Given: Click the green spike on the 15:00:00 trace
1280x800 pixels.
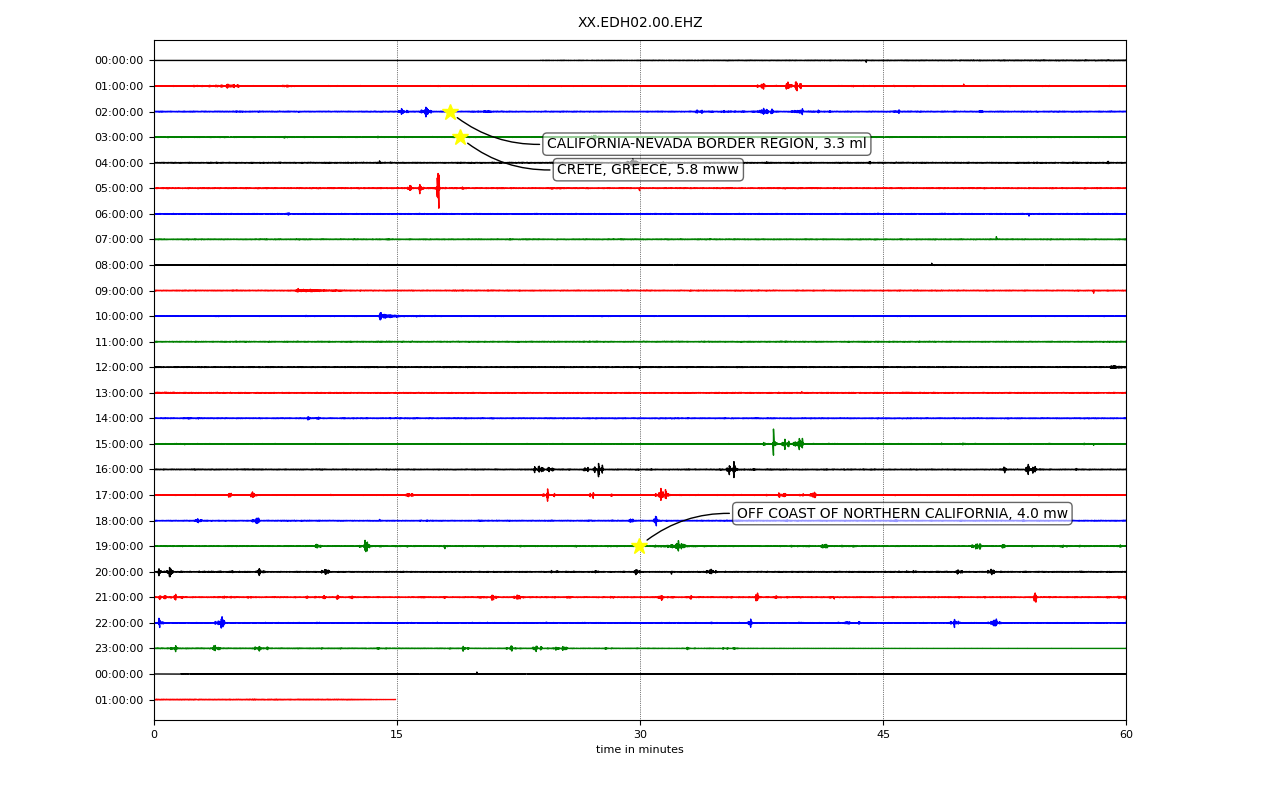Looking at the screenshot, I should (773, 443).
